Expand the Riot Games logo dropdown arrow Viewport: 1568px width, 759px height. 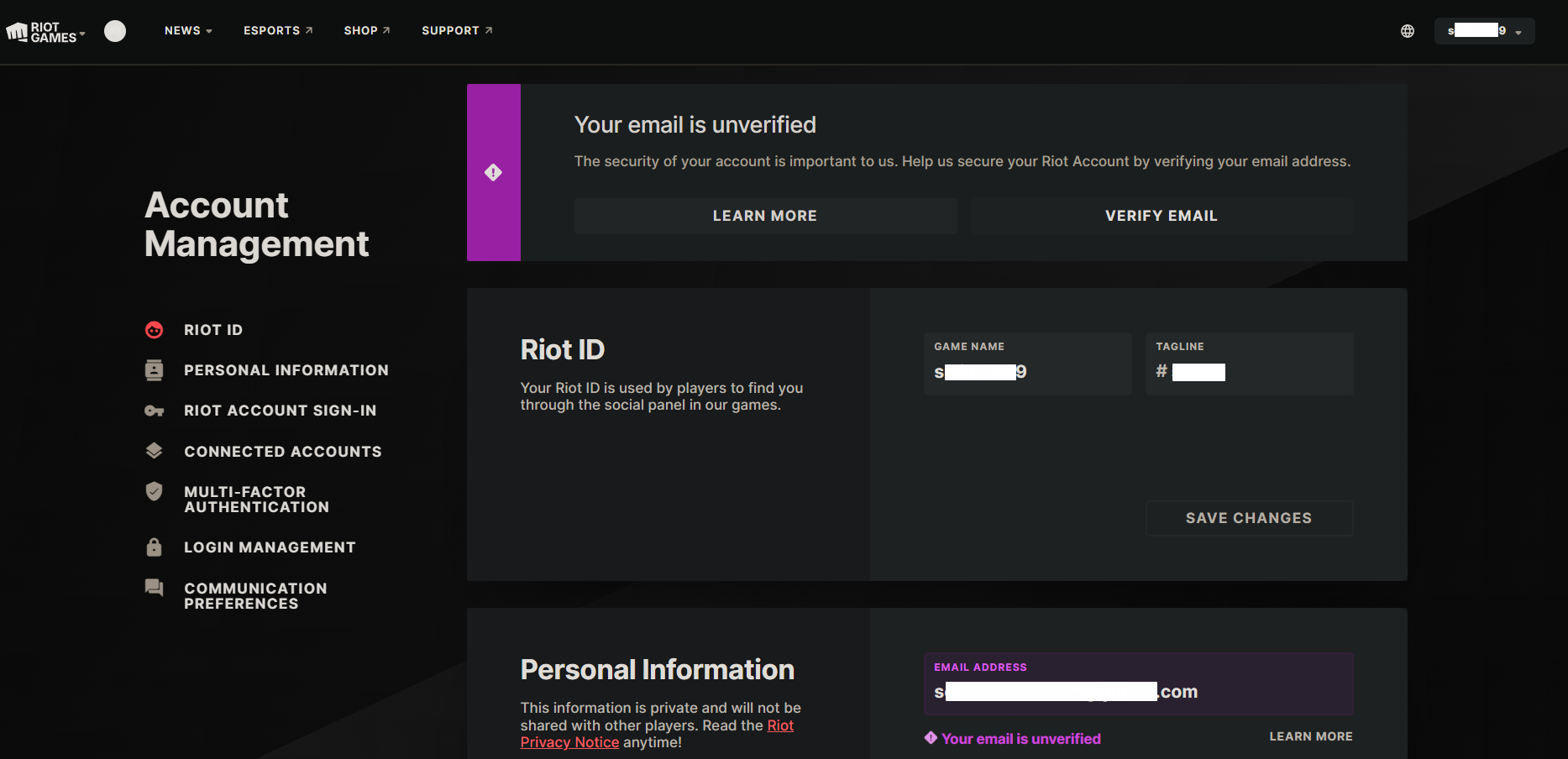point(82,34)
